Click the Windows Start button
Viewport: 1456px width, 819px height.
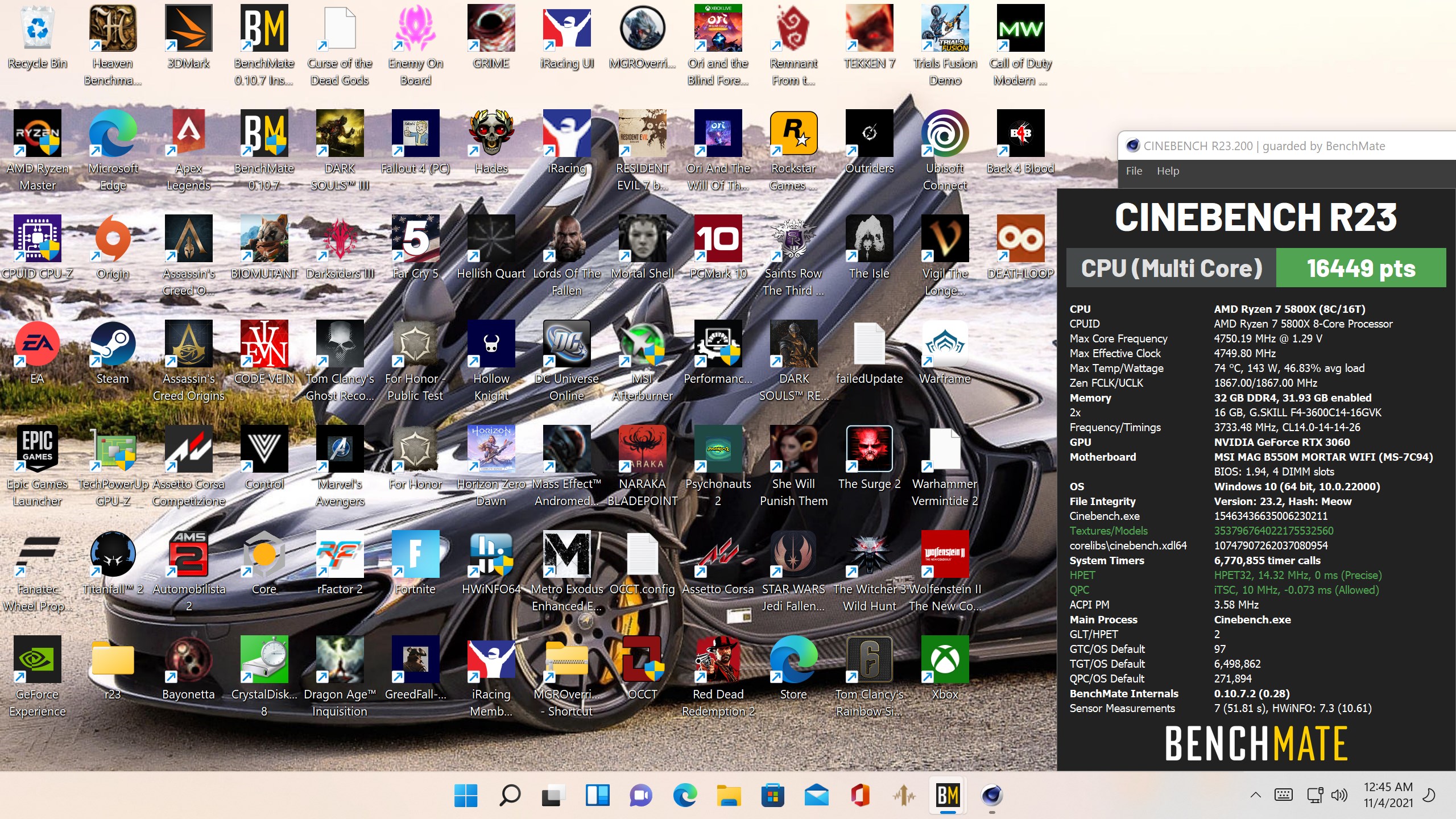[466, 795]
